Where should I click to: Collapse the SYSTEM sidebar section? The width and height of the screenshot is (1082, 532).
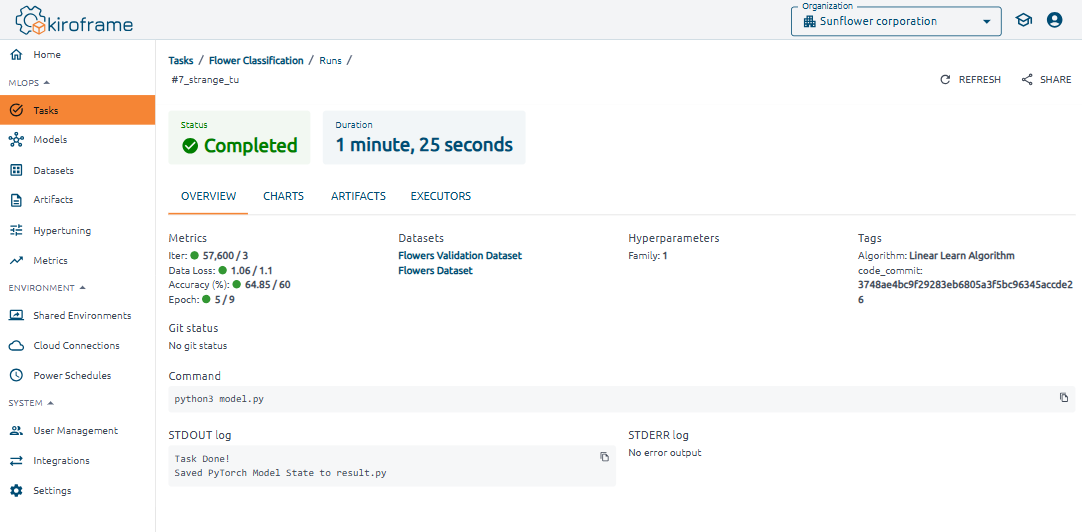pos(51,403)
